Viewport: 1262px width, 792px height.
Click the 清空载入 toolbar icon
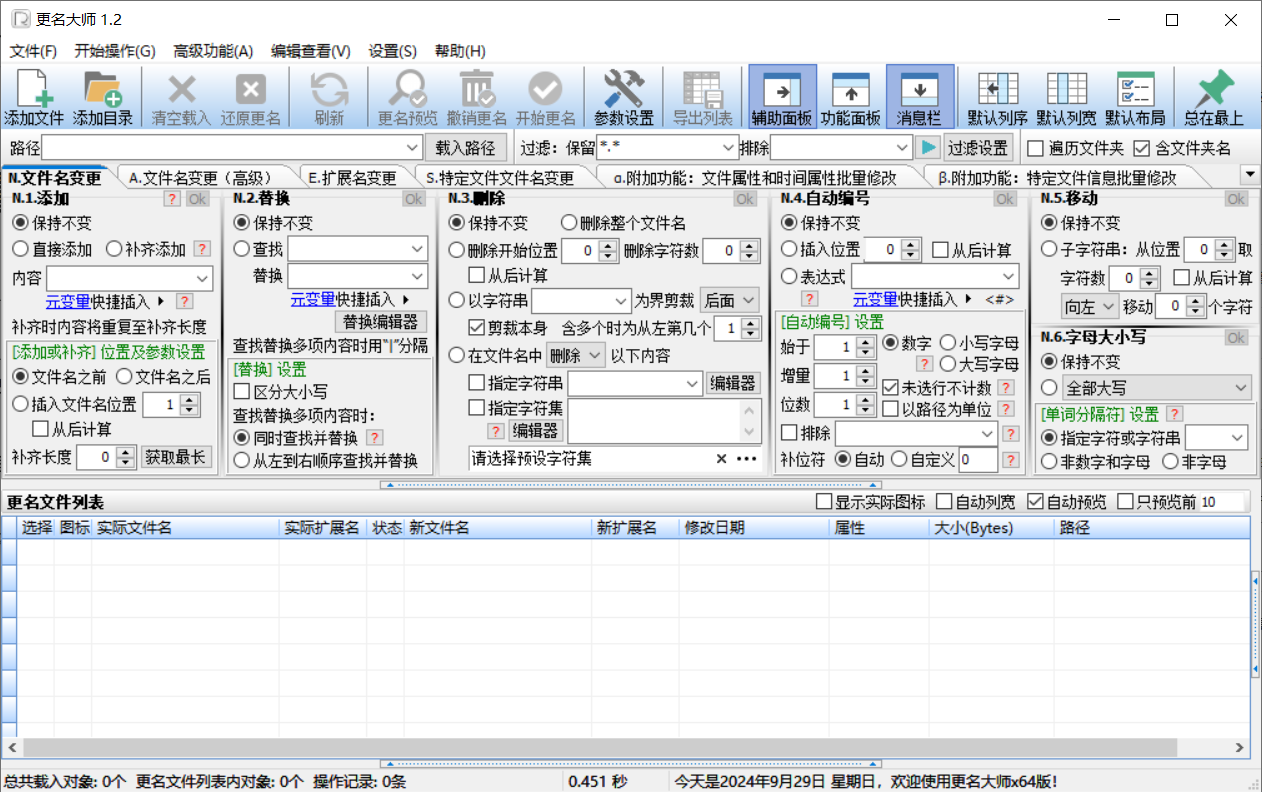(181, 98)
